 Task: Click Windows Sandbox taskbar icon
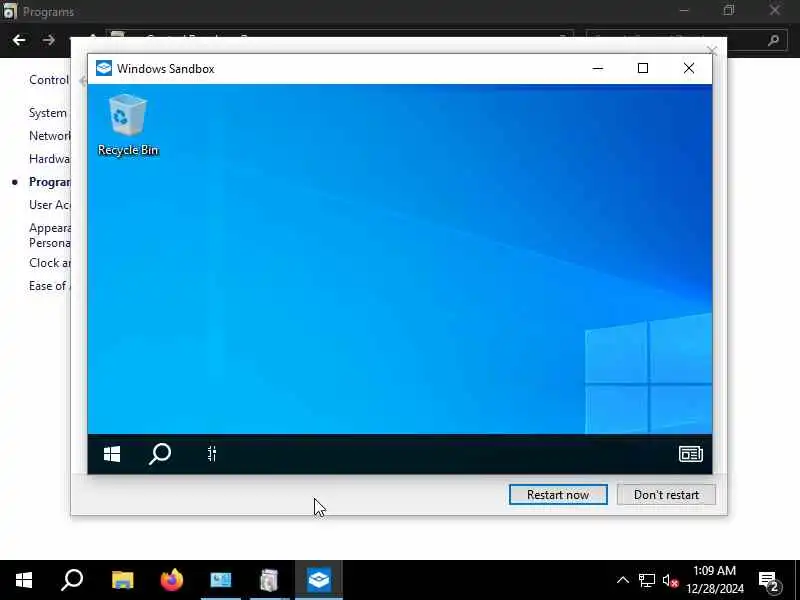(x=319, y=580)
